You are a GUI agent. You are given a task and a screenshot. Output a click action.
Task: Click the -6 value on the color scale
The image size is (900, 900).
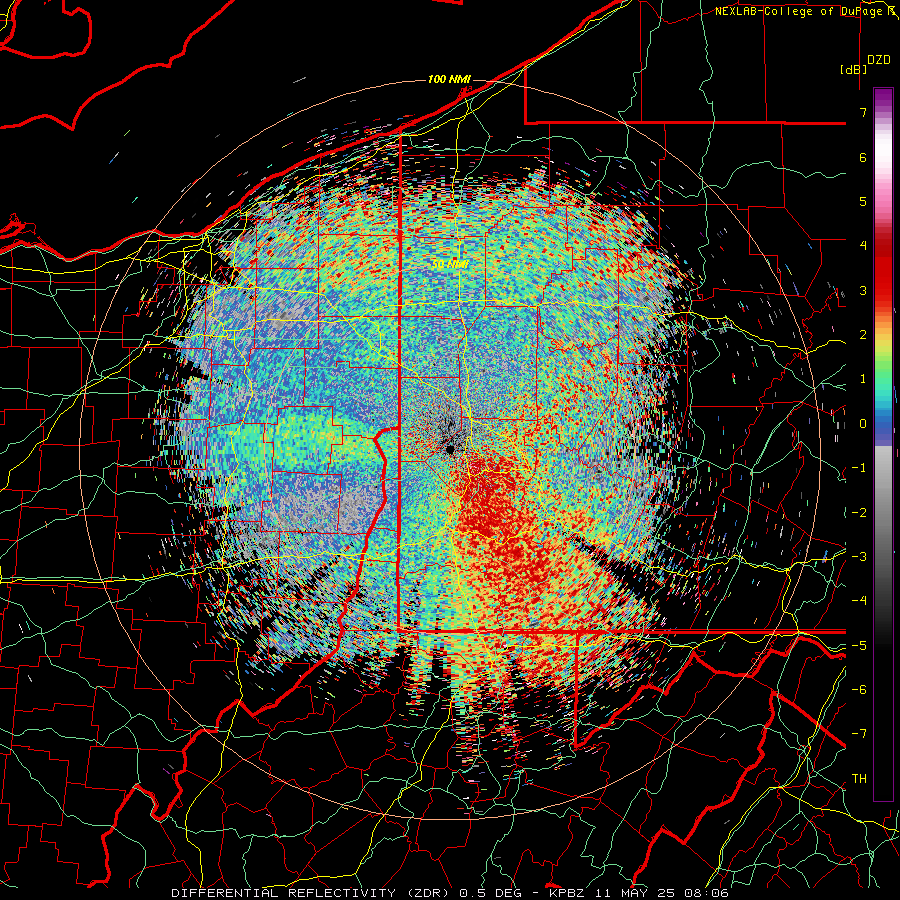[859, 689]
